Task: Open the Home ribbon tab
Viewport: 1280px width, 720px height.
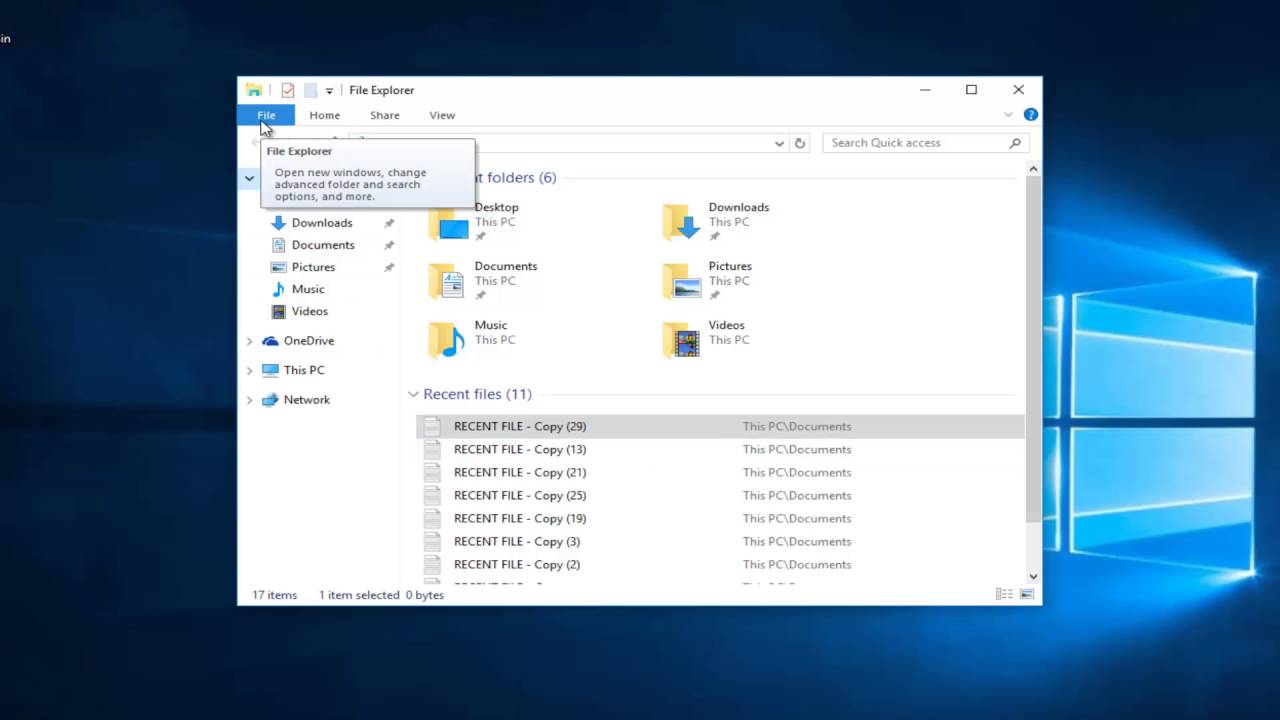Action: tap(324, 115)
